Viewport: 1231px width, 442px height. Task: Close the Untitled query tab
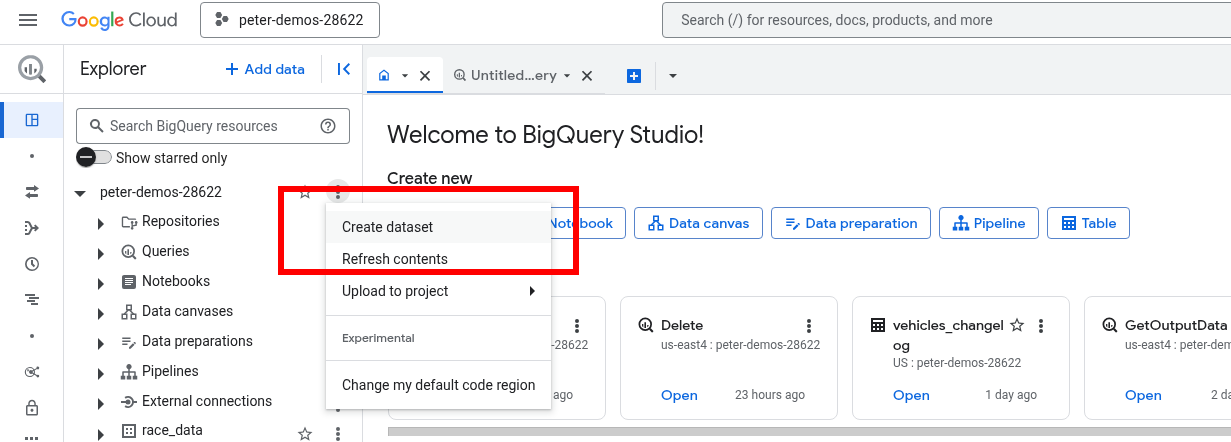pos(587,76)
